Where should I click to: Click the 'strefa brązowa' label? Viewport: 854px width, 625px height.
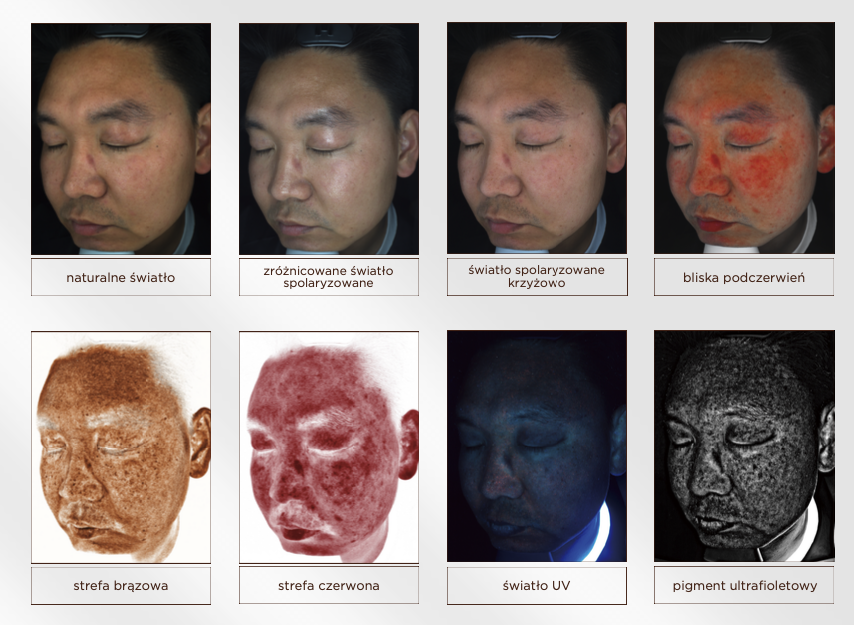120,586
